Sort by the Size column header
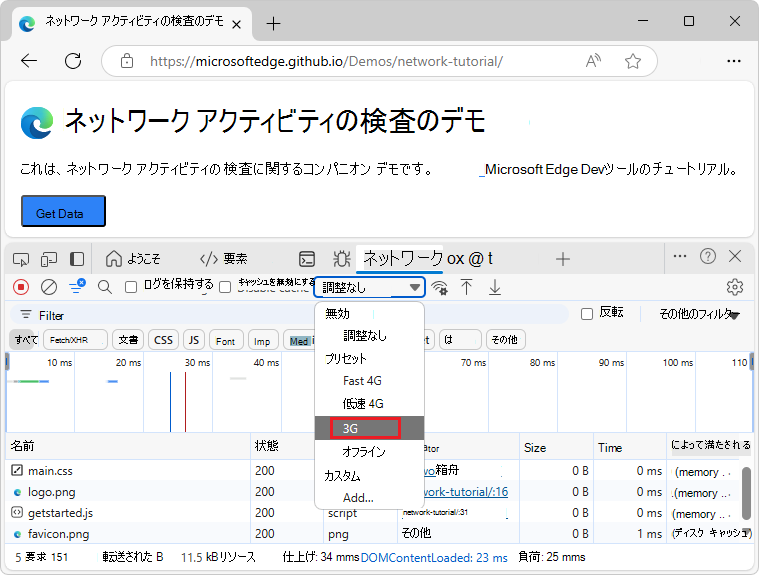Screen dimensions: 759x575 [x=556, y=447]
